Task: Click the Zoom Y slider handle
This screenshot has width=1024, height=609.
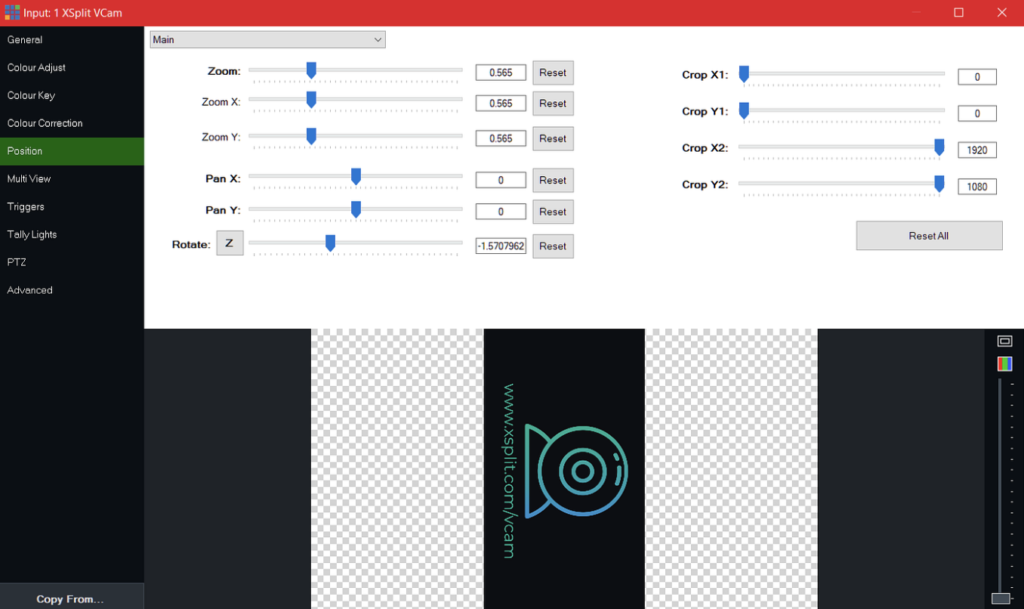Action: (x=312, y=136)
